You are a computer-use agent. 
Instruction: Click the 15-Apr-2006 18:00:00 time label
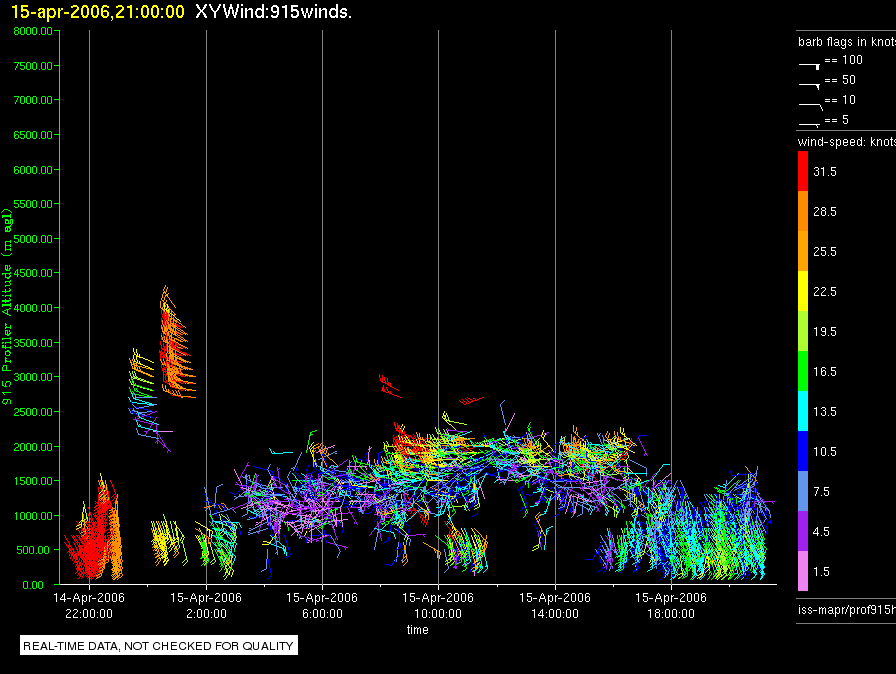pyautogui.click(x=671, y=605)
